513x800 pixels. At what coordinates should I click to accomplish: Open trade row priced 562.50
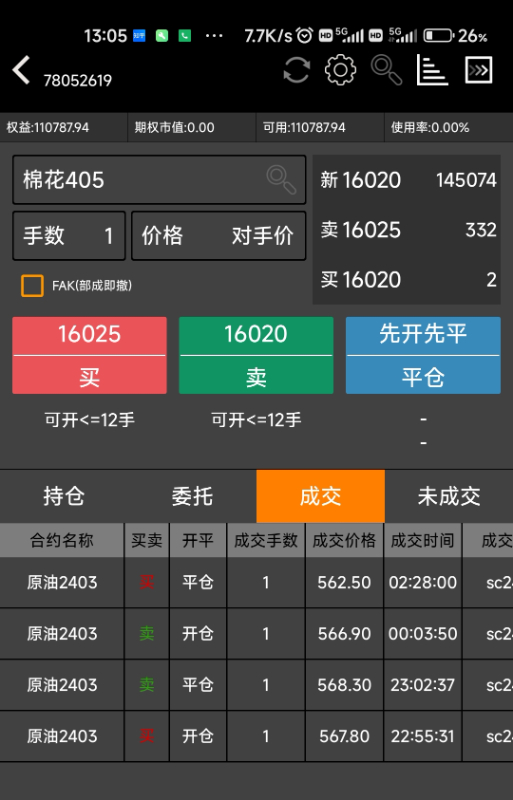[256, 582]
